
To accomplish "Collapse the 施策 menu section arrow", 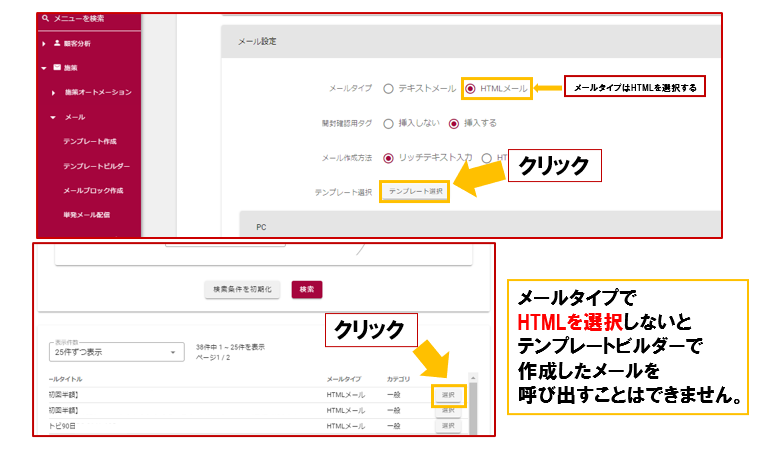I will [x=44, y=68].
